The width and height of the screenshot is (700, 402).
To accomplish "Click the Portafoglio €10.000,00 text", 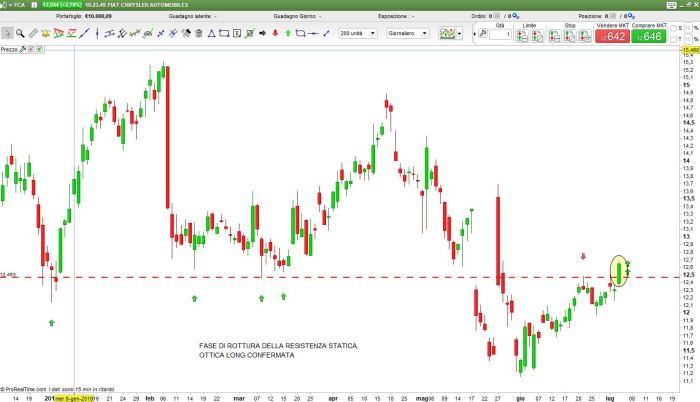I will (x=84, y=16).
